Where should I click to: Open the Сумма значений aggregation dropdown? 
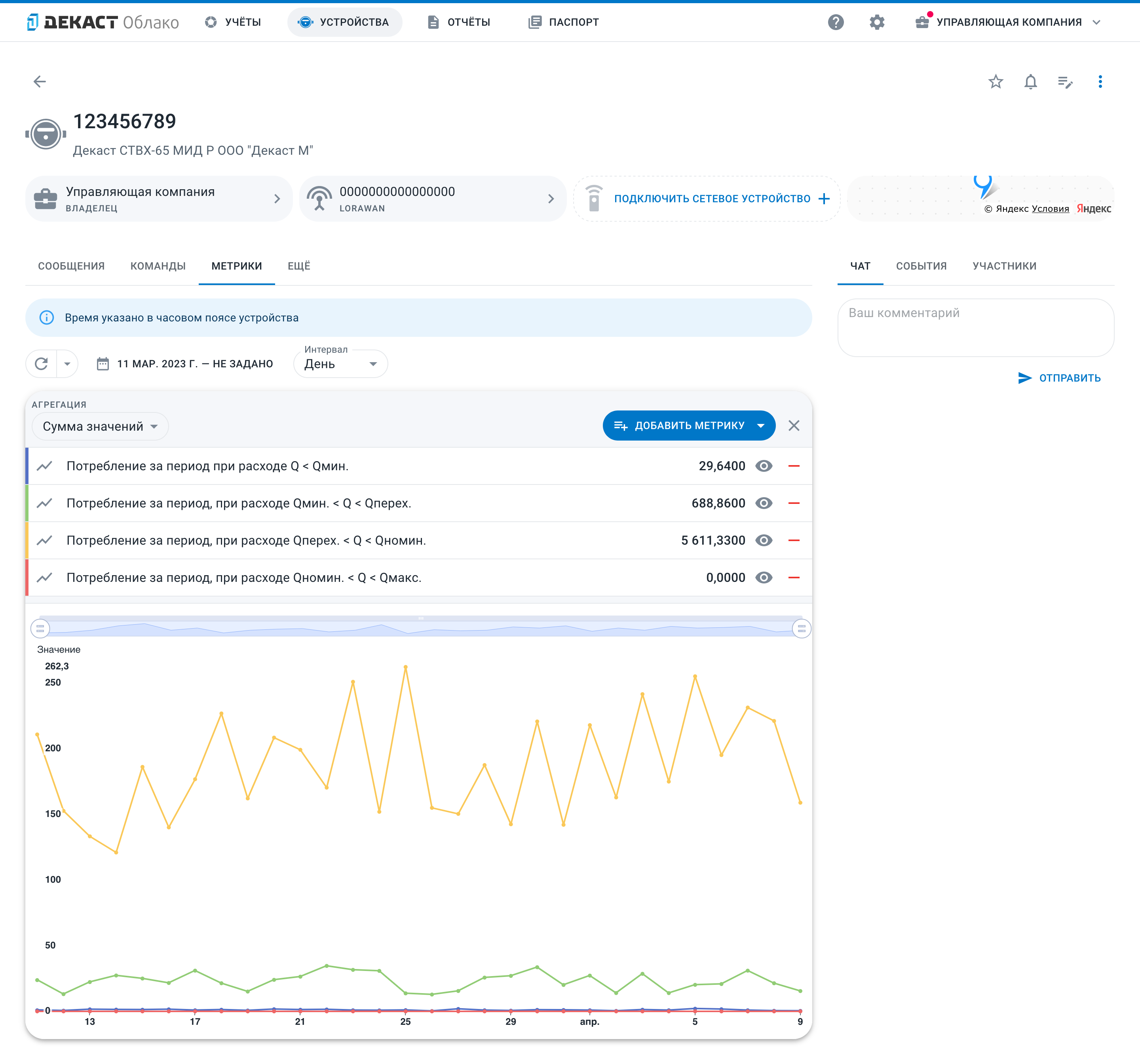[100, 426]
